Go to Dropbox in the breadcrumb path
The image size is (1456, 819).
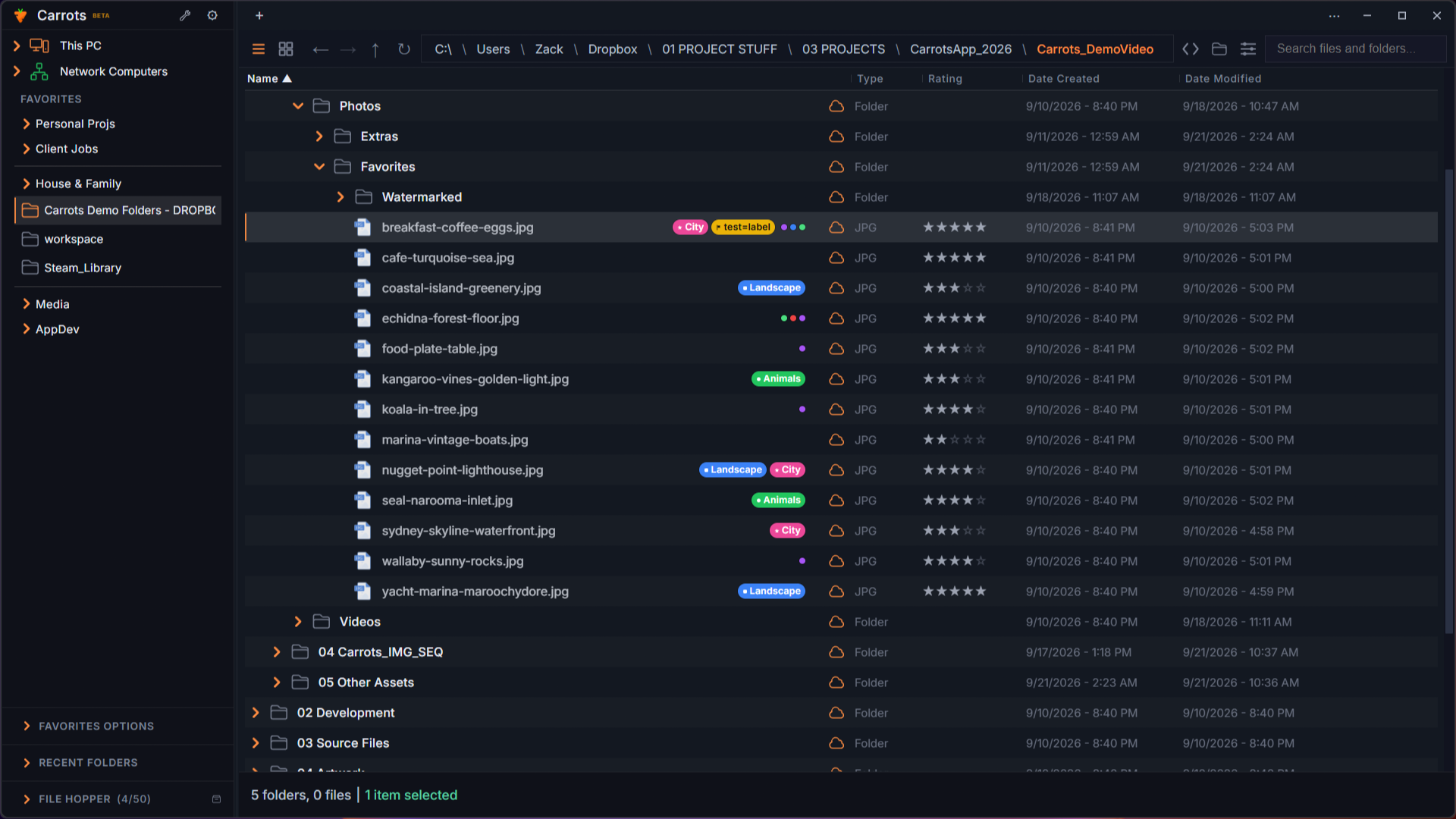(x=613, y=49)
